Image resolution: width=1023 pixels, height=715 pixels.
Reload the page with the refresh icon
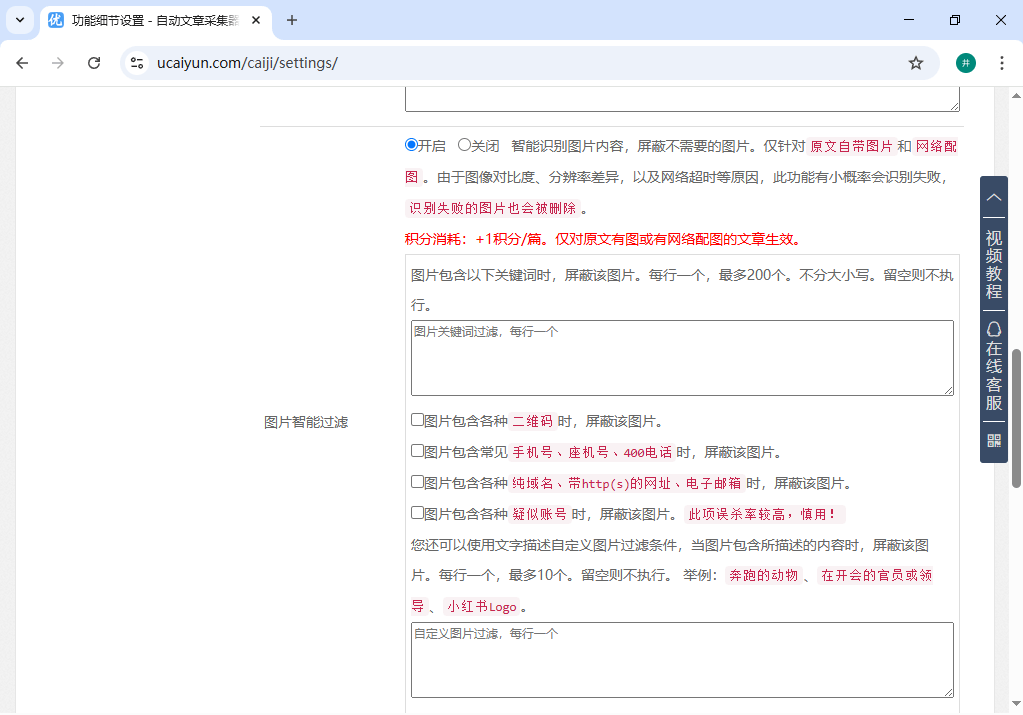(94, 62)
